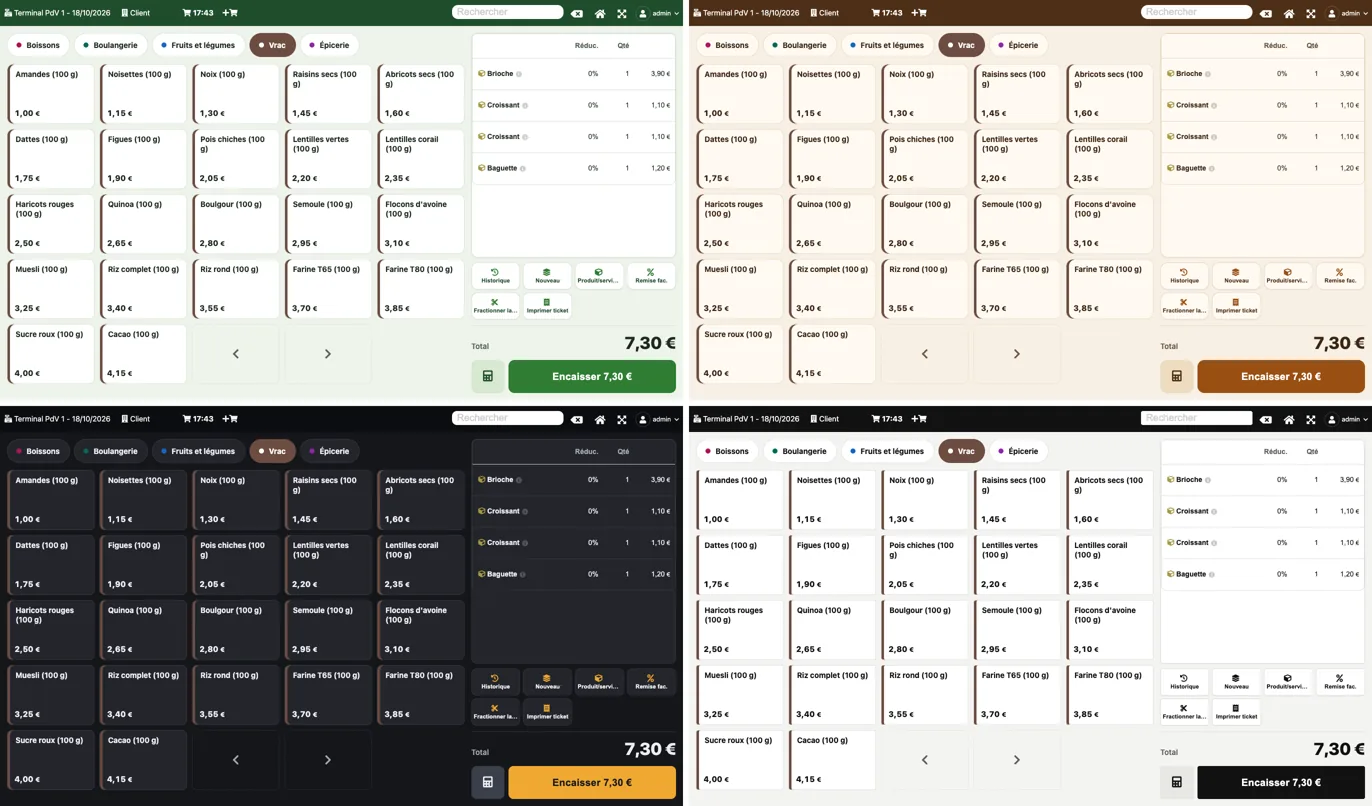Select Fruits et légumes in the dark-themed terminal
This screenshot has height=806, width=1372.
[x=198, y=451]
